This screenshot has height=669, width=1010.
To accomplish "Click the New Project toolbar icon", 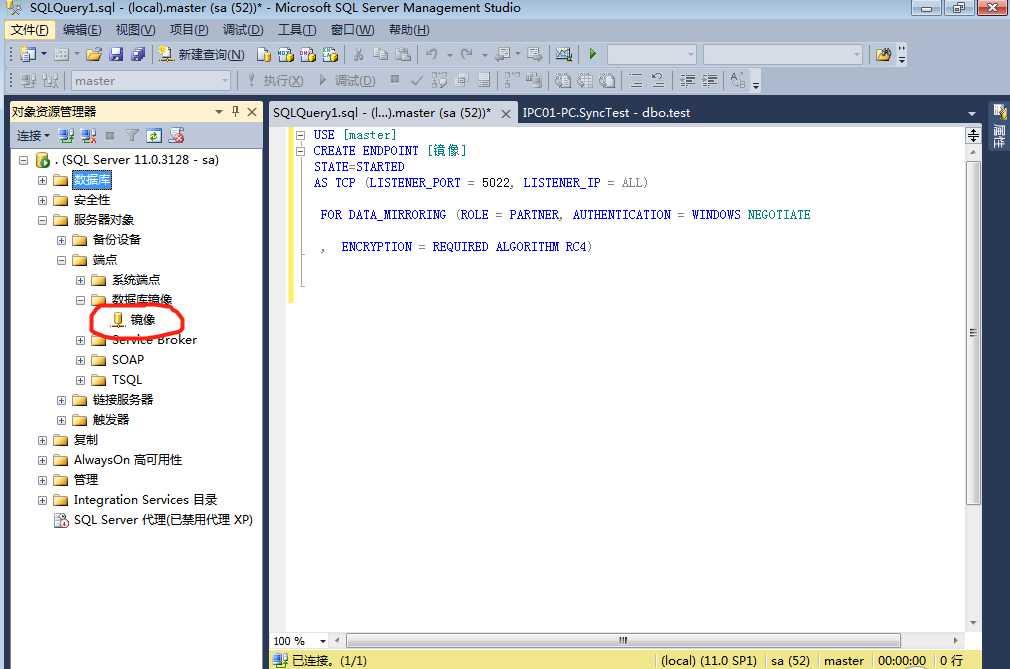I will [x=28, y=55].
